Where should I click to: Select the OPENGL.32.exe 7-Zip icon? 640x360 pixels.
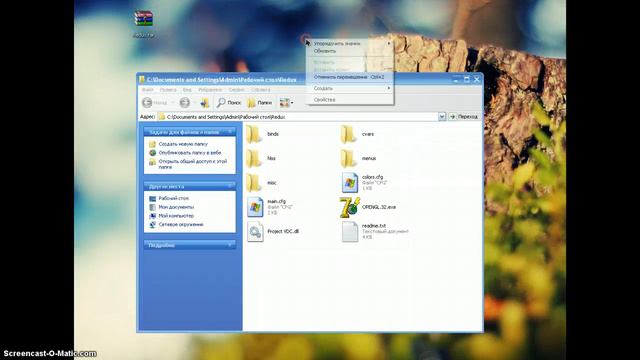350,207
